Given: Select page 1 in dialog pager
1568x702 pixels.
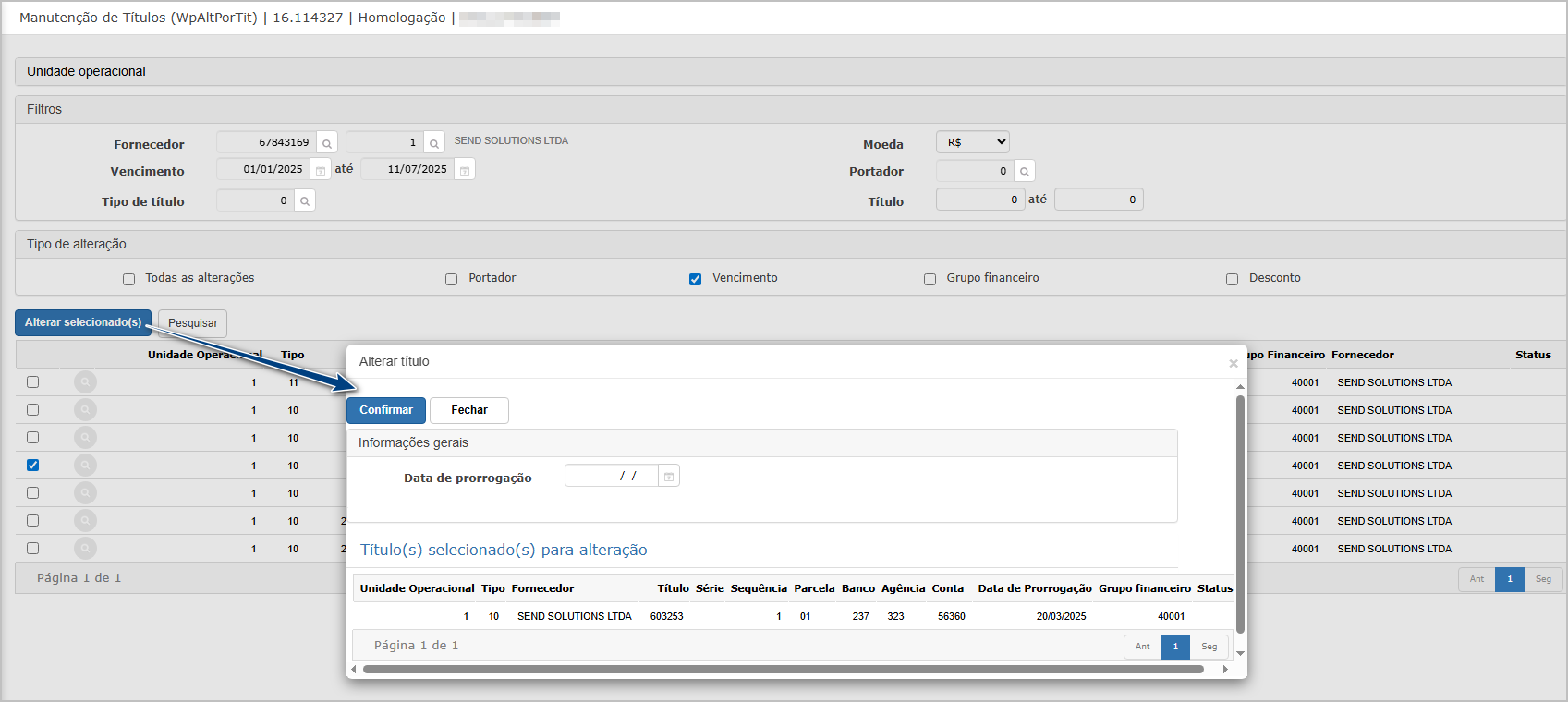Looking at the screenshot, I should (1175, 647).
